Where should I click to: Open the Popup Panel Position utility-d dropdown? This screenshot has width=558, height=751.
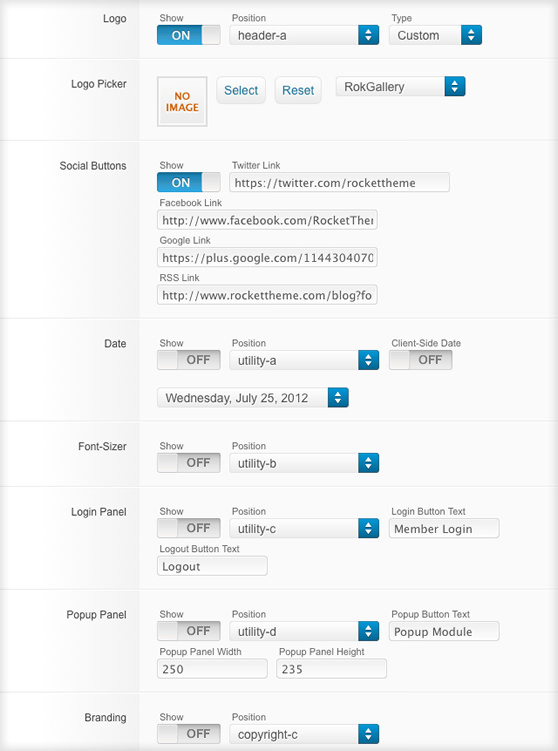click(304, 631)
